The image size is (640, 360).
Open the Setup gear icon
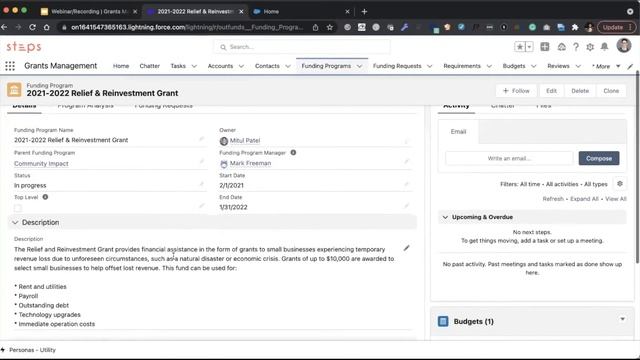pyautogui.click(x=590, y=47)
